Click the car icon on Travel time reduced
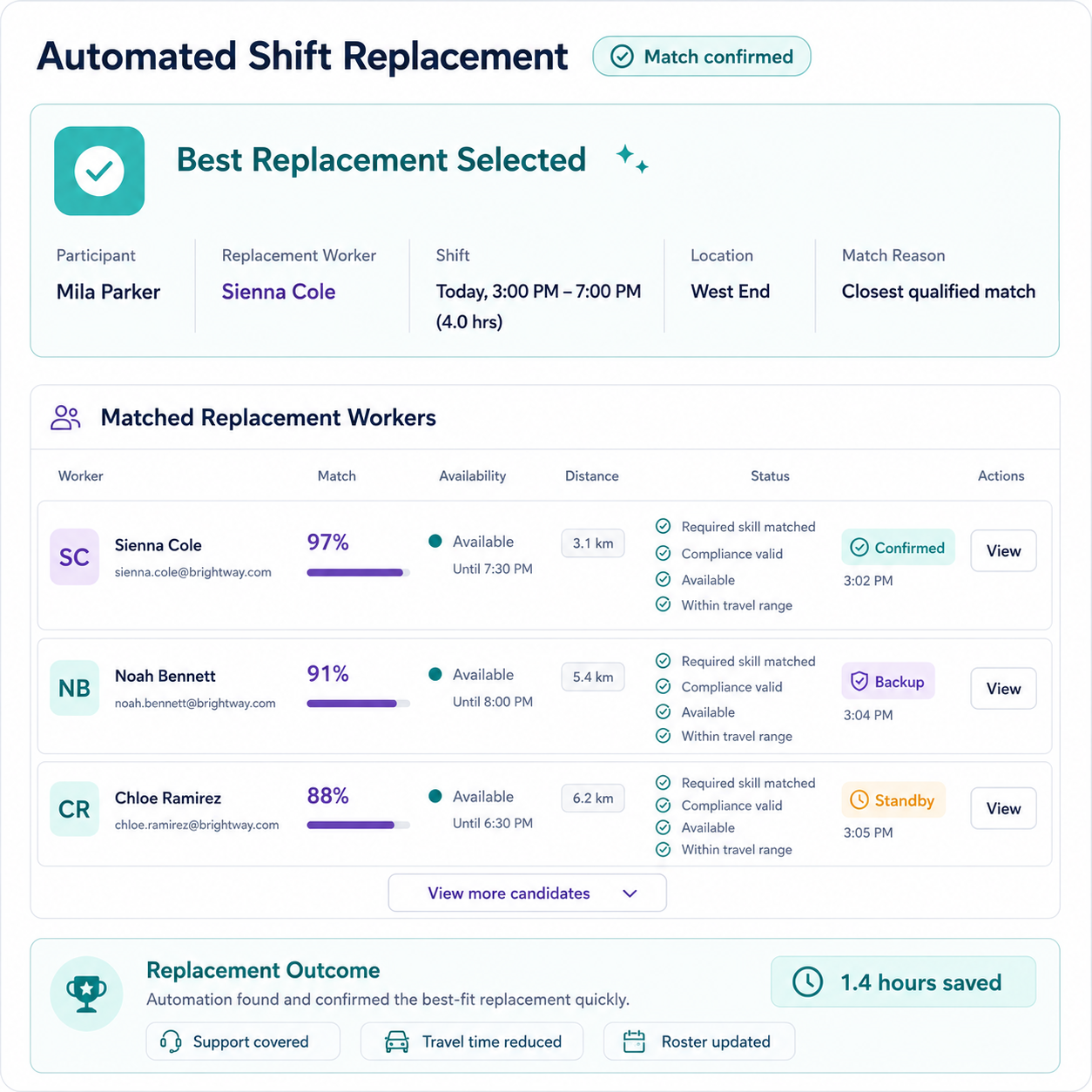Screen dimensions: 1092x1092 click(x=397, y=1041)
